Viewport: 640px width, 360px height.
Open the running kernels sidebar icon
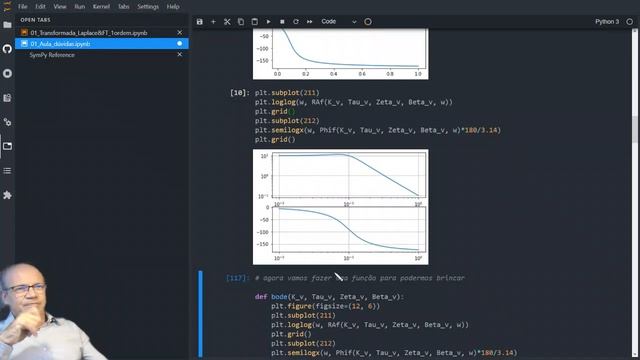click(7, 73)
